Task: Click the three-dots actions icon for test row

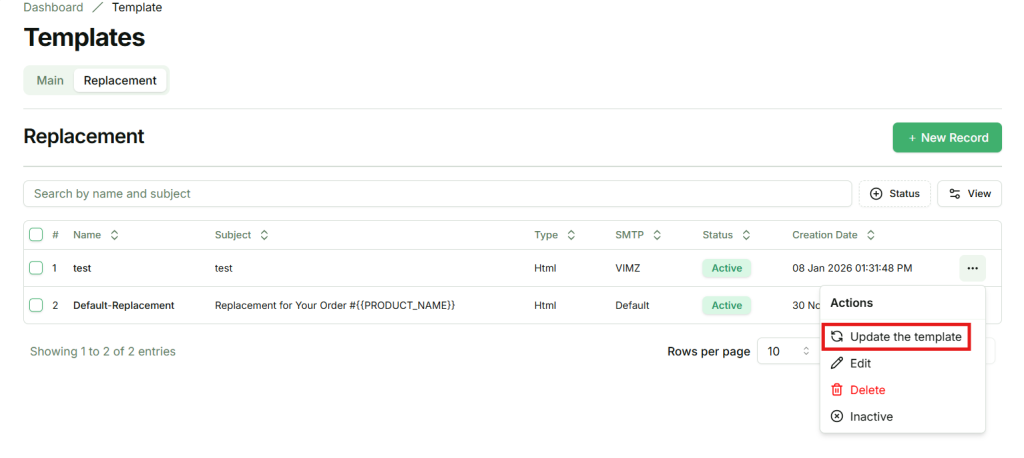Action: tap(972, 268)
